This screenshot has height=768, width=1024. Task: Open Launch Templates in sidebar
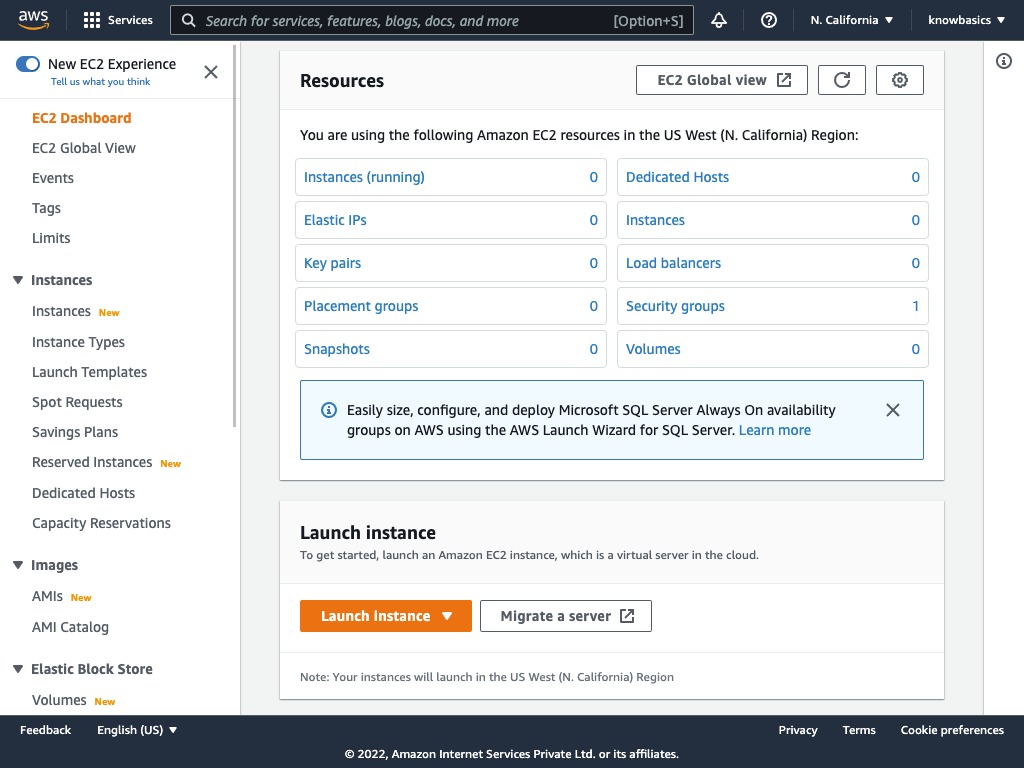click(89, 372)
